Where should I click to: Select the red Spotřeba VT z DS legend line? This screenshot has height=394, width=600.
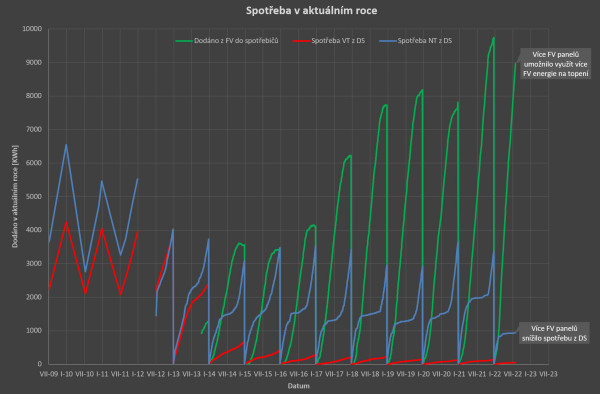pyautogui.click(x=301, y=41)
